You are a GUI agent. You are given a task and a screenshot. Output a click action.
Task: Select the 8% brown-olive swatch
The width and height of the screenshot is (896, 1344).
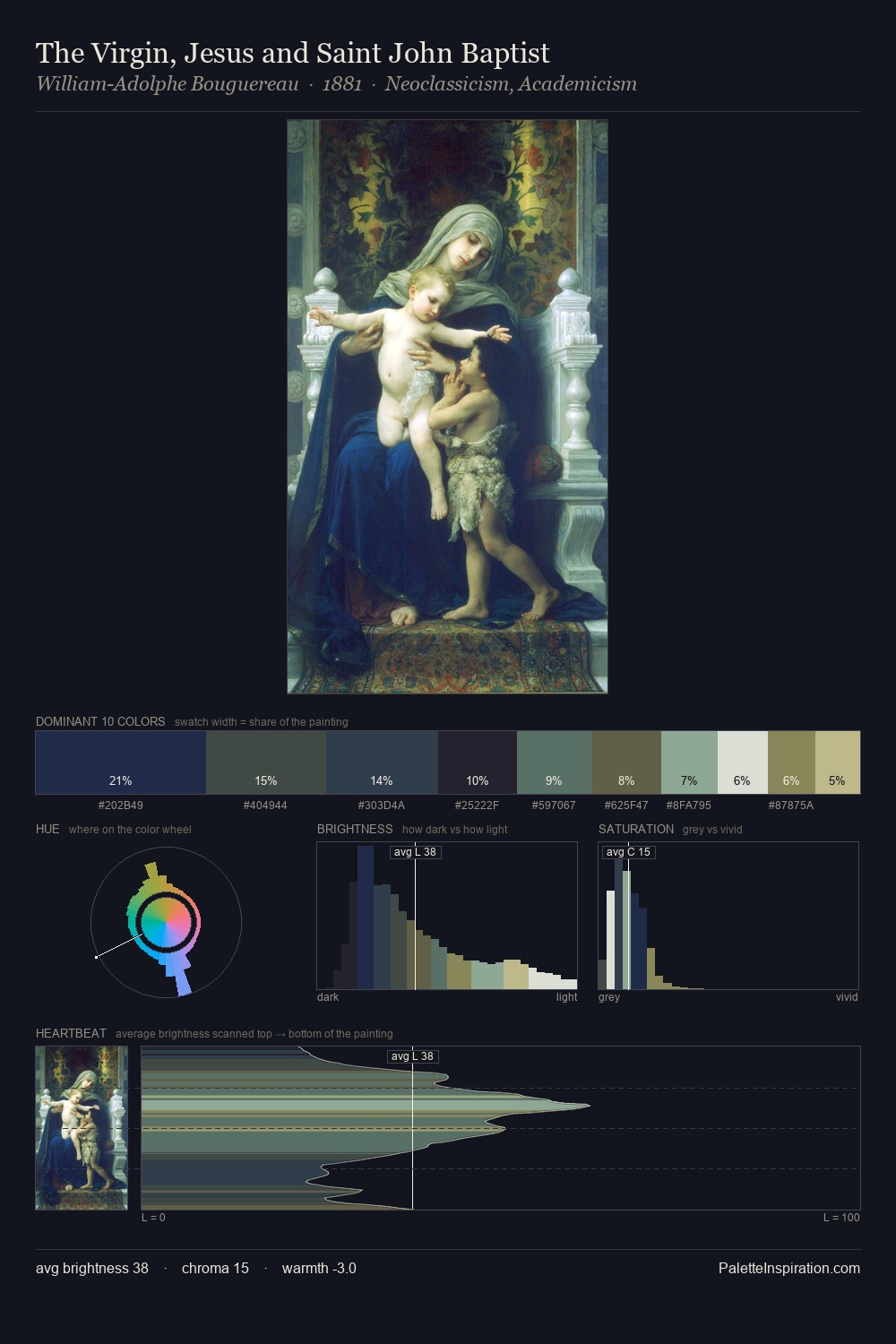click(626, 762)
